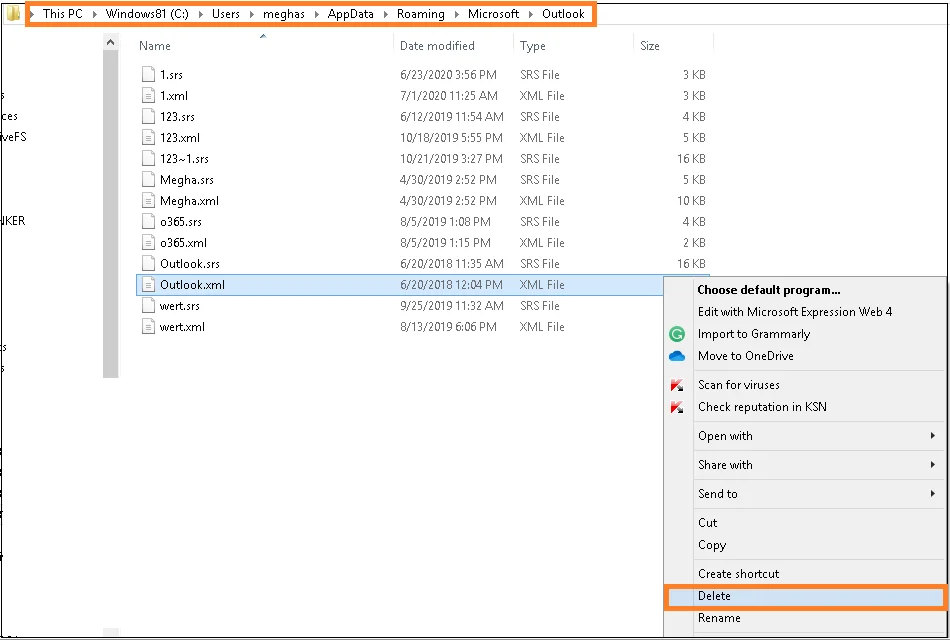
Task: Click the o365.xml file icon
Action: pyautogui.click(x=148, y=242)
